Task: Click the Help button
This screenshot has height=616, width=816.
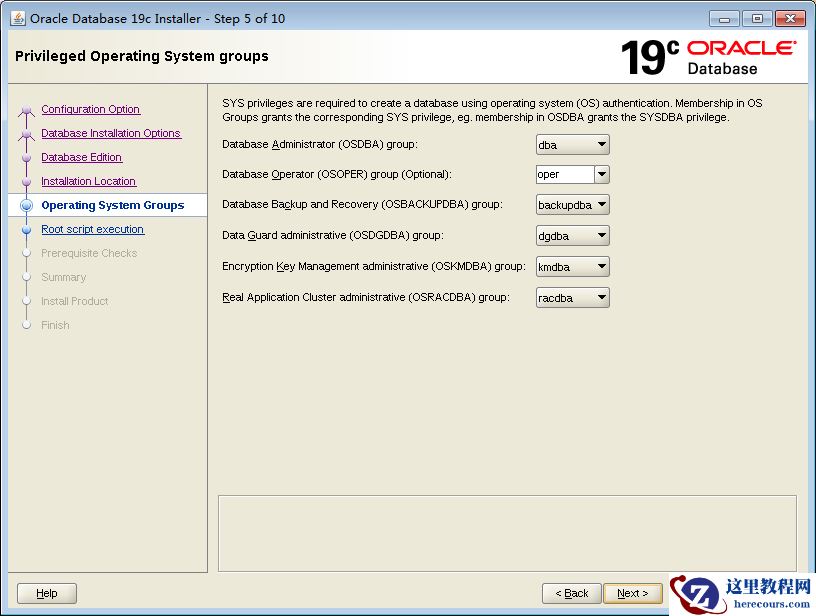Action: click(47, 593)
